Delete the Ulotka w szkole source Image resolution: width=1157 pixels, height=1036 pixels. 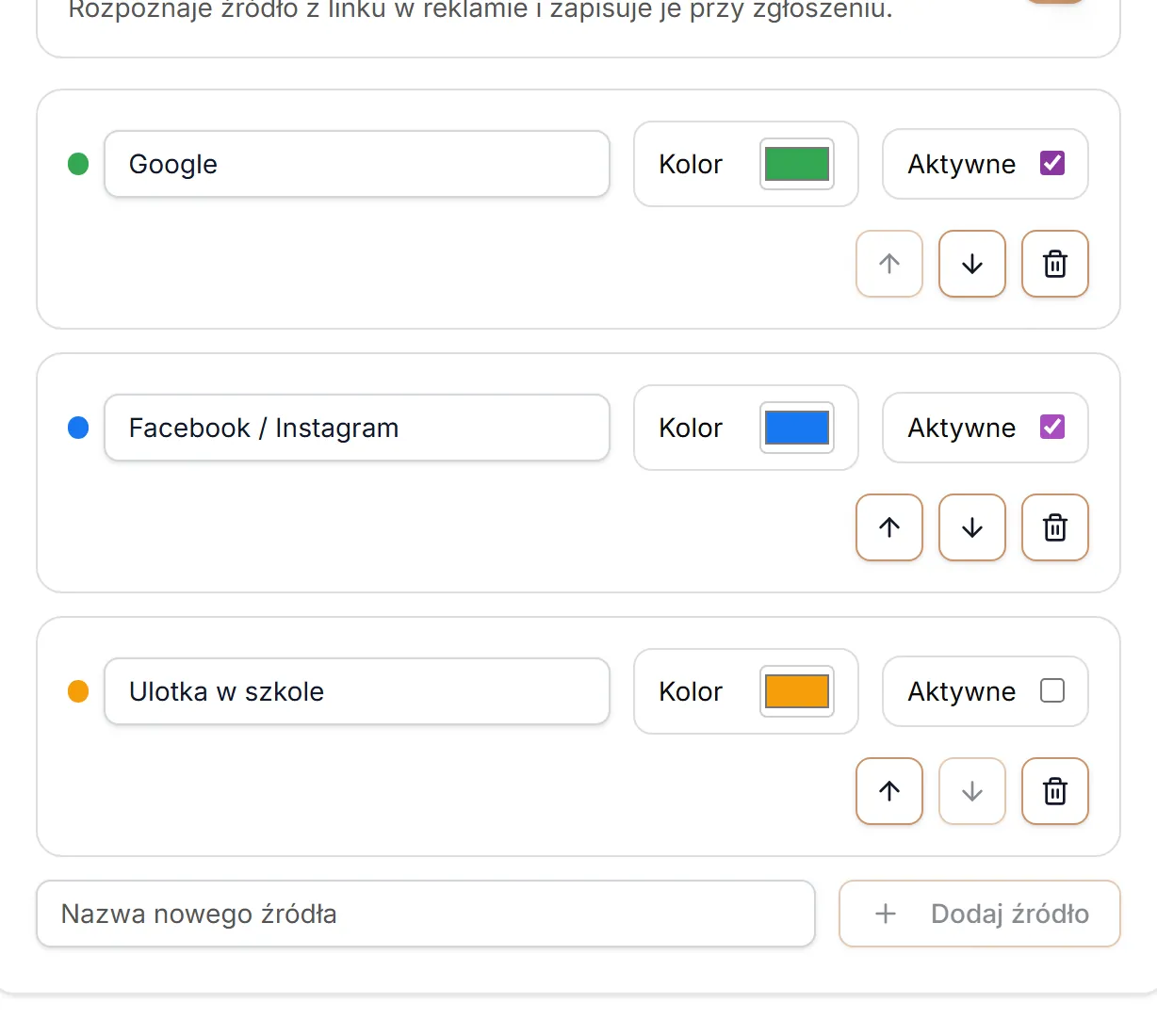(1055, 791)
